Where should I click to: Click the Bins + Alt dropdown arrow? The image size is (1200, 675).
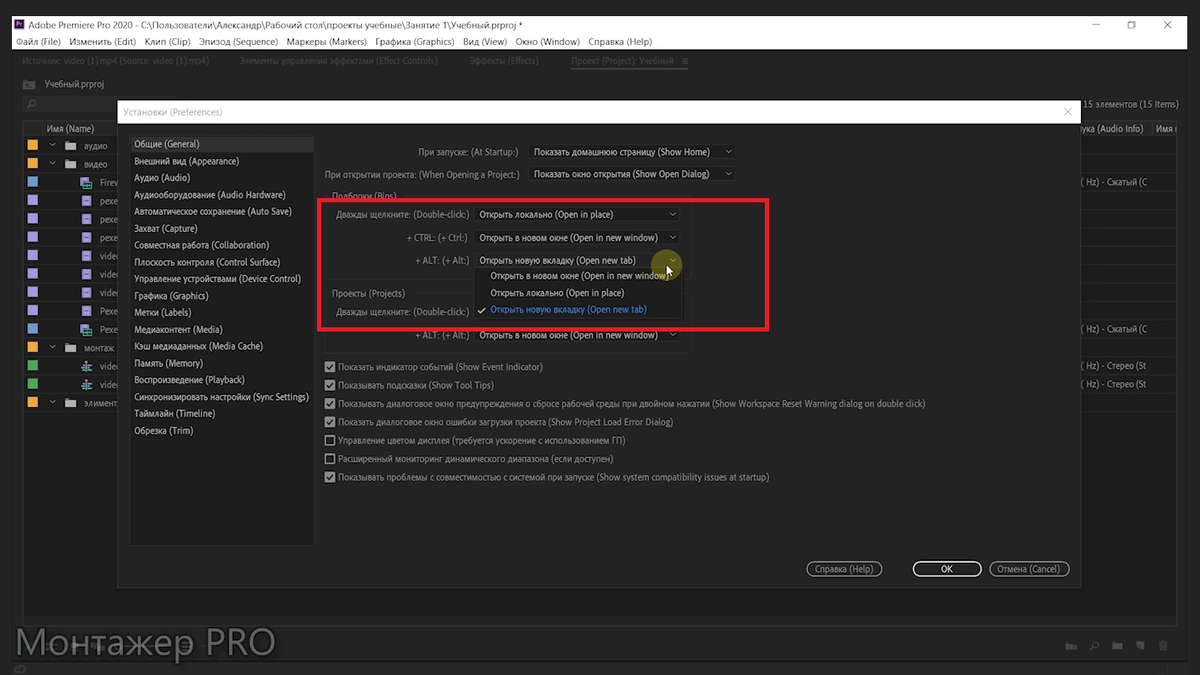(x=672, y=260)
